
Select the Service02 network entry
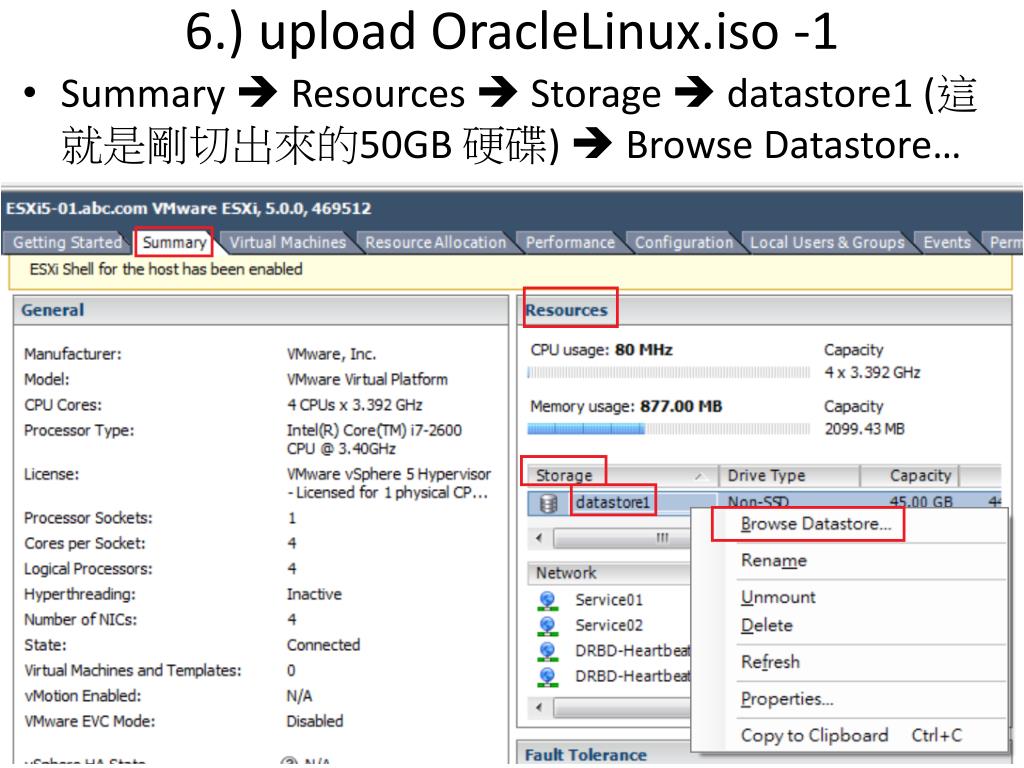609,626
